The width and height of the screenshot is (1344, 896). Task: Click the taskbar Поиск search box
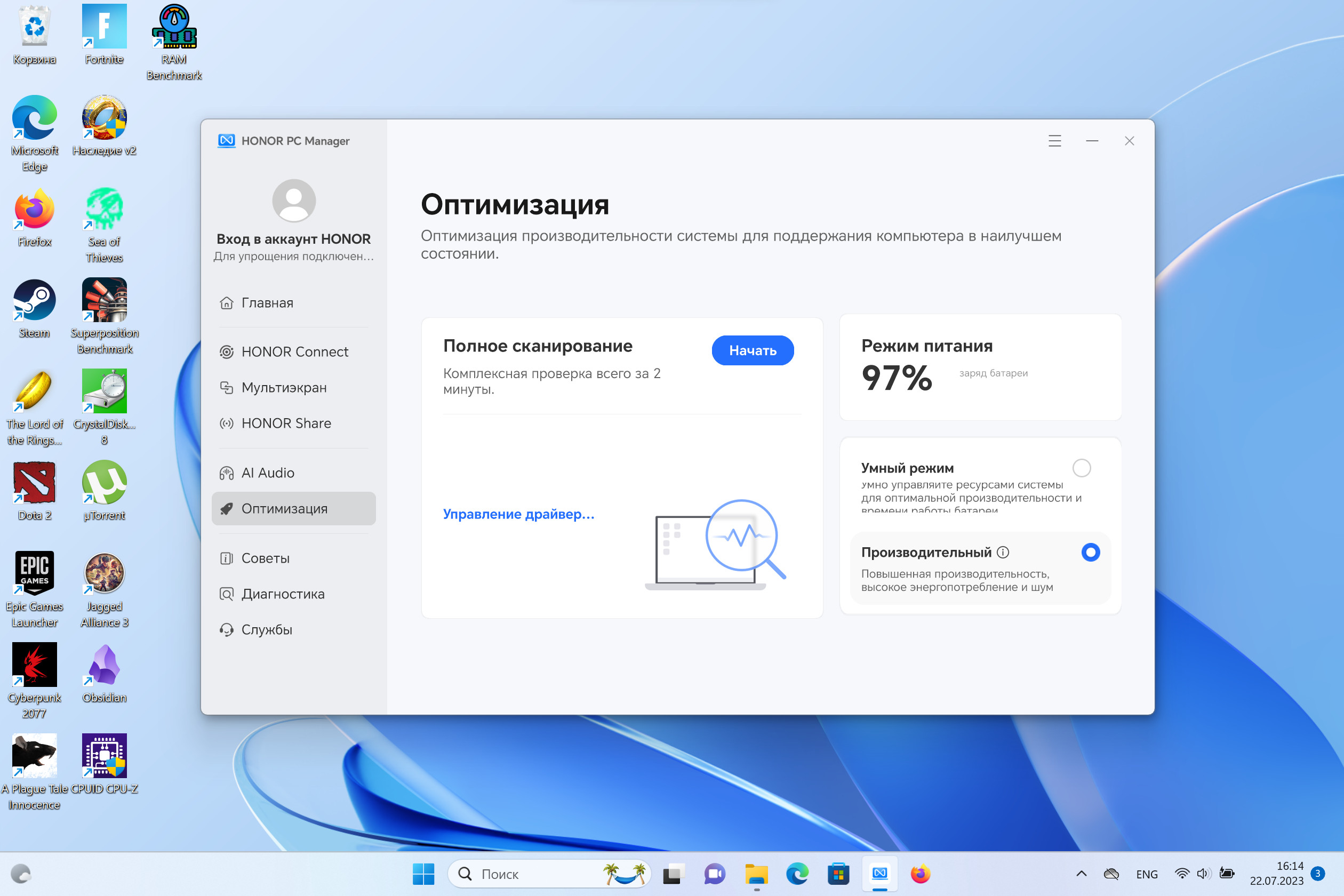coord(549,874)
